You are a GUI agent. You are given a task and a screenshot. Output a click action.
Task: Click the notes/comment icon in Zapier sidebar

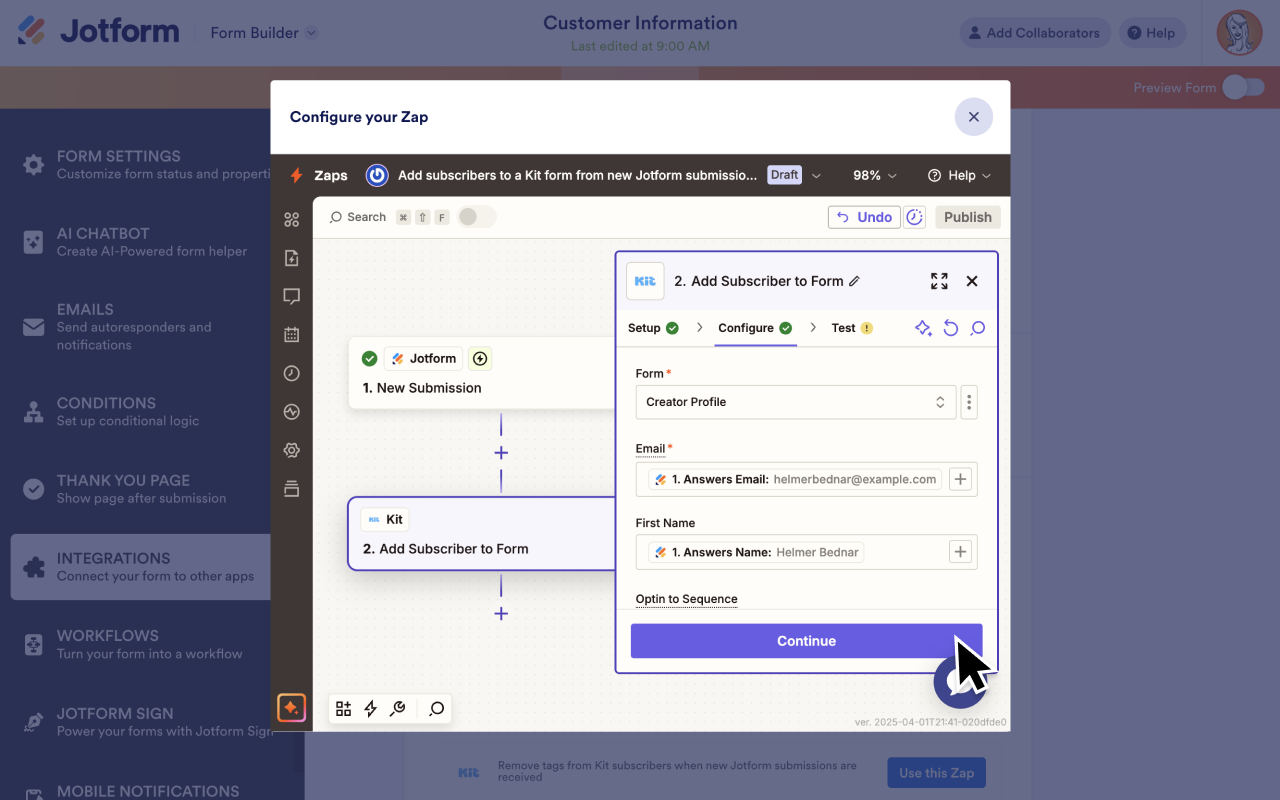click(291, 295)
